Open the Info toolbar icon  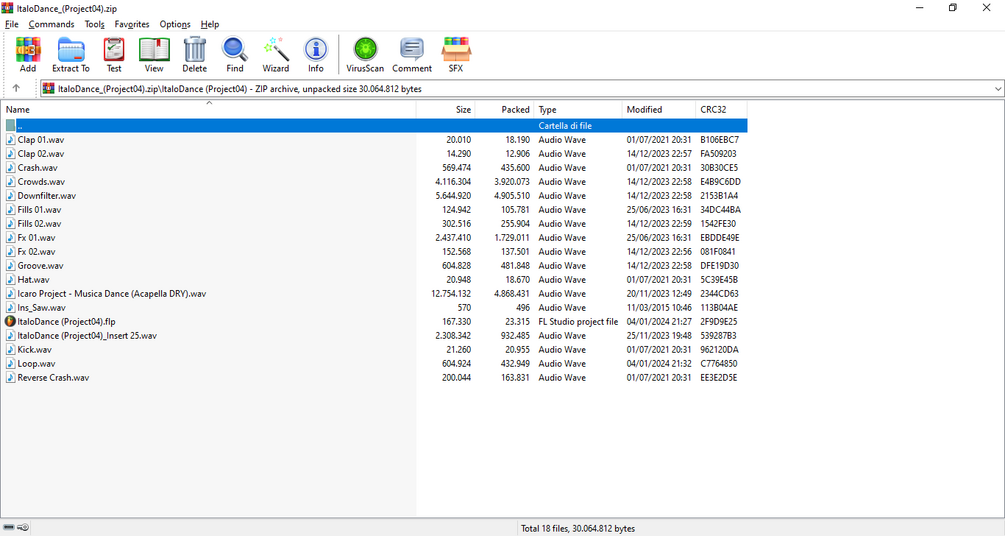315,49
